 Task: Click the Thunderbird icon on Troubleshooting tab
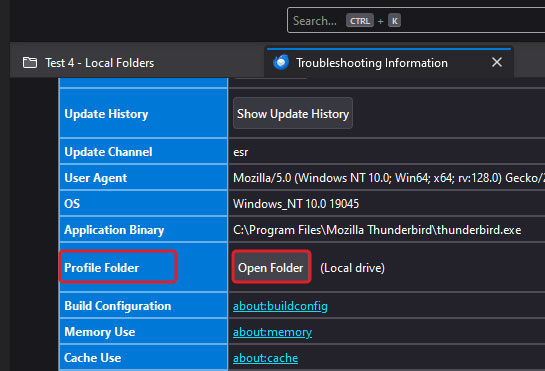(281, 63)
